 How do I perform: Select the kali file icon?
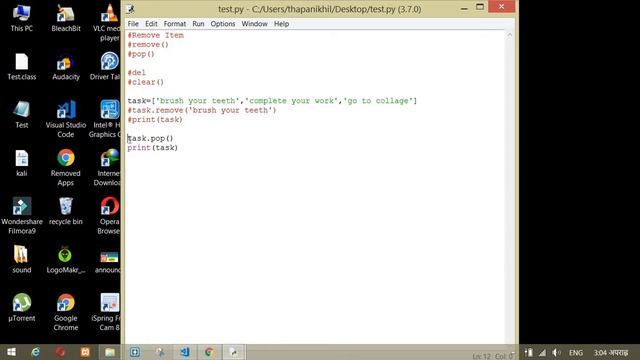coord(22,163)
